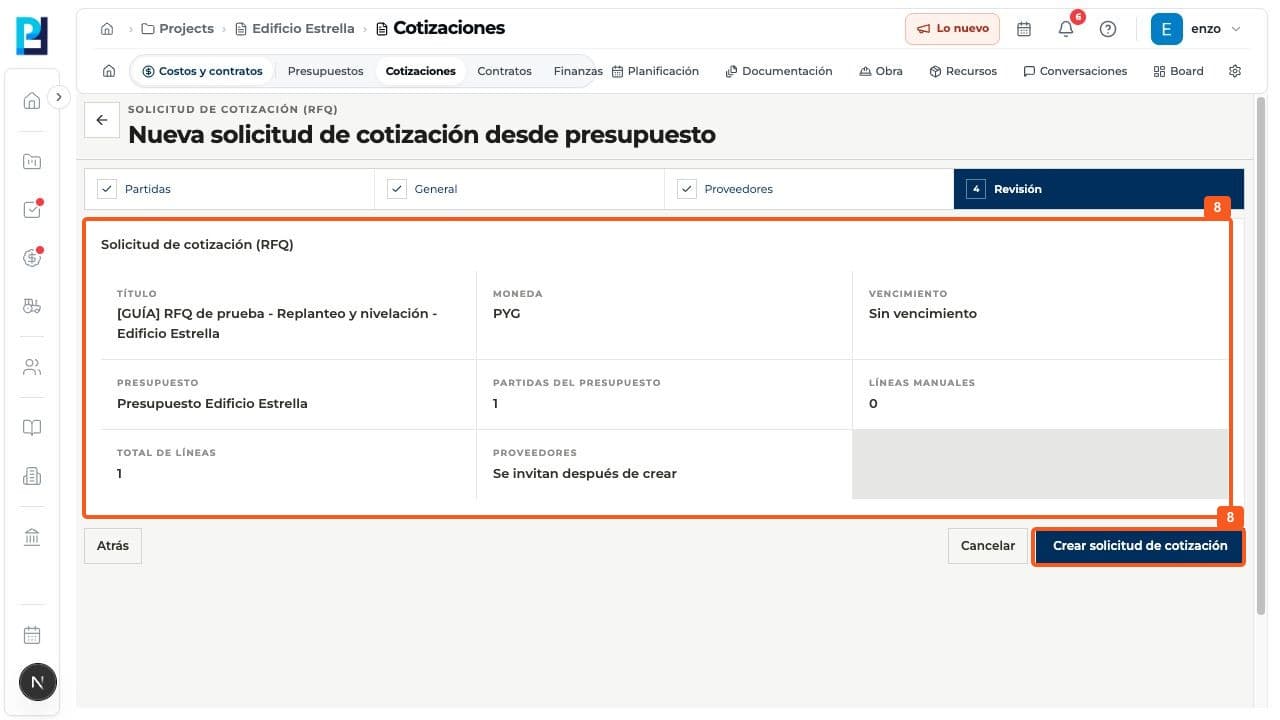Open the home icon in the sidebar
The width and height of the screenshot is (1280, 720).
click(32, 100)
